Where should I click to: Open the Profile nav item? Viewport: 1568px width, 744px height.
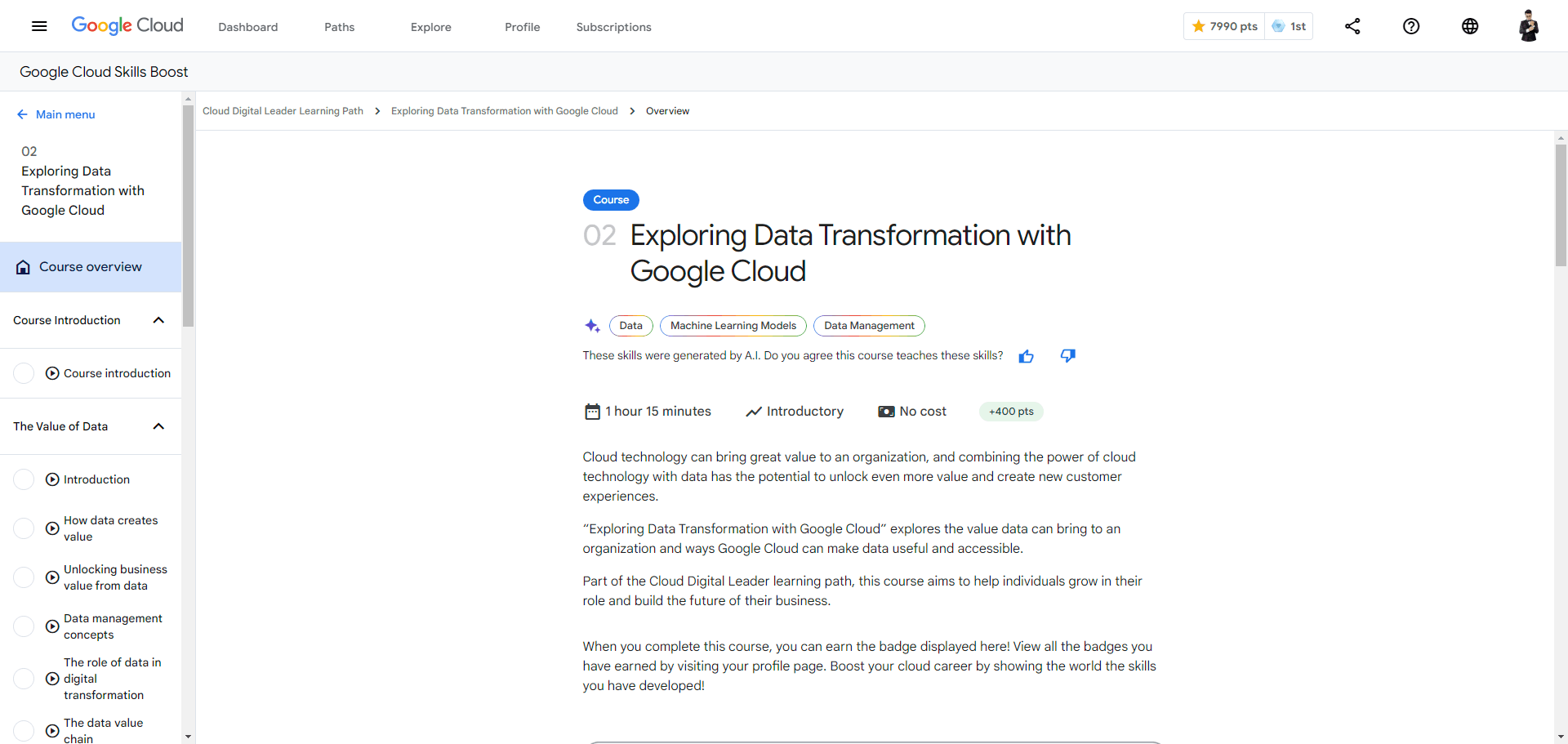523,27
